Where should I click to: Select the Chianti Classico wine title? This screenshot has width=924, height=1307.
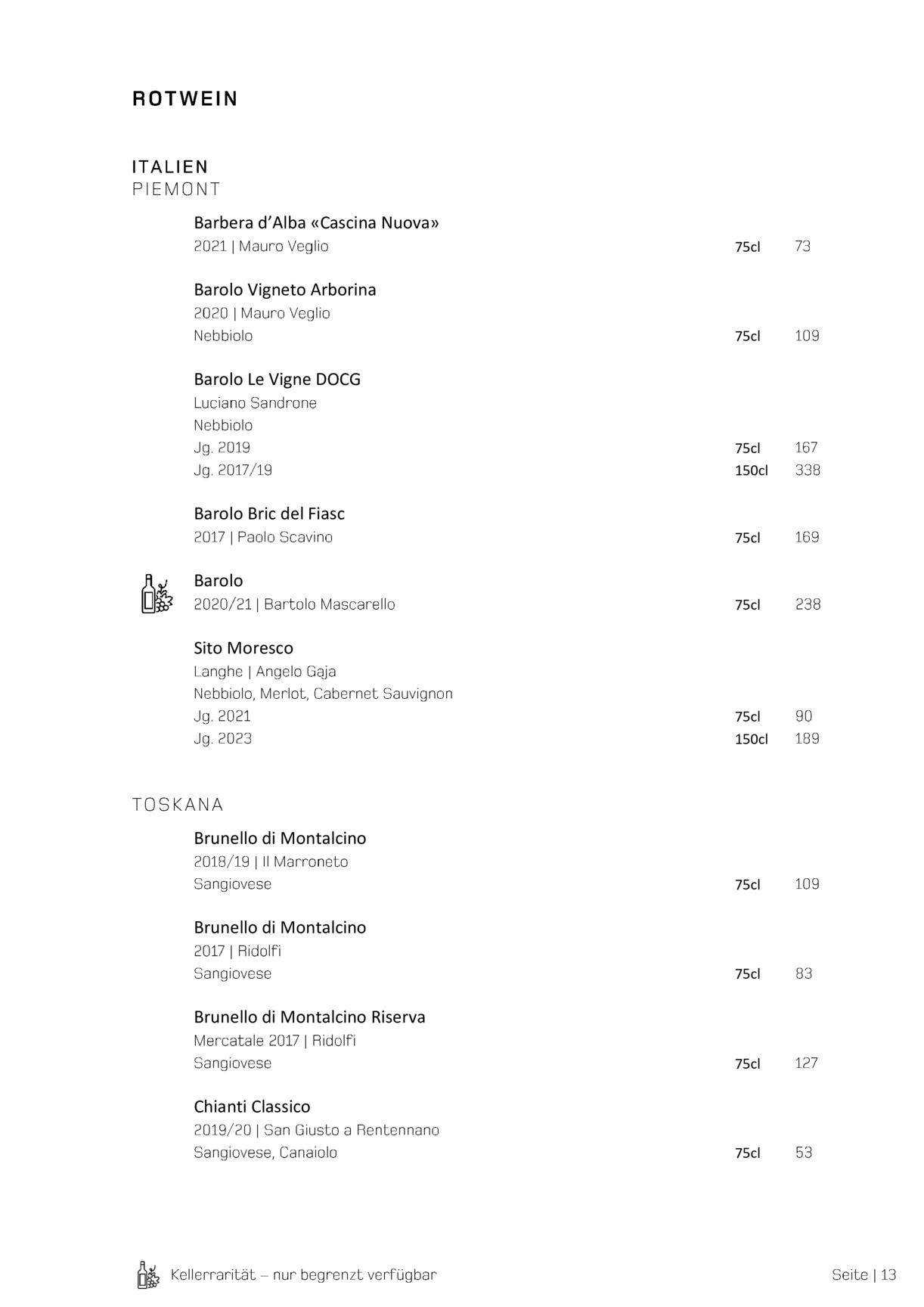coord(252,1107)
